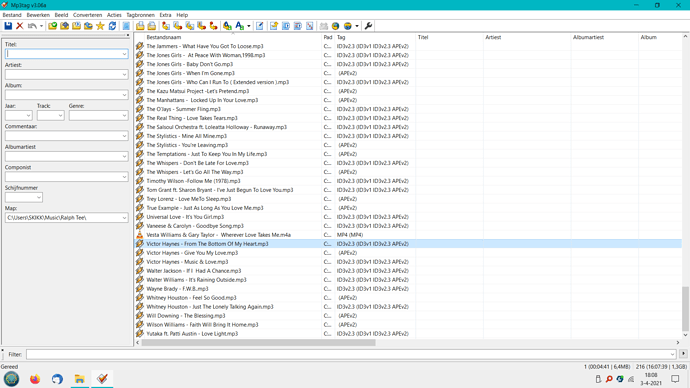690x388 pixels.
Task: Open the Actions icon with blue letter A
Action: (227, 26)
